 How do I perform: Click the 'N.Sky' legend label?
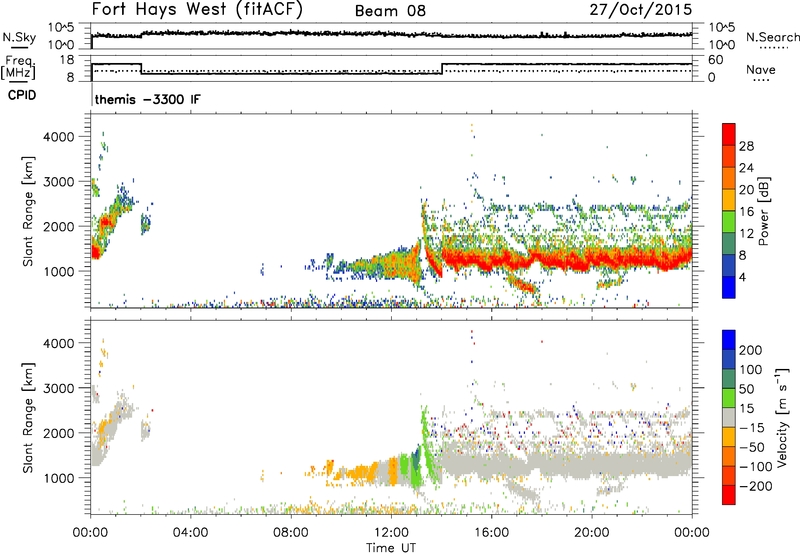pyautogui.click(x=19, y=37)
